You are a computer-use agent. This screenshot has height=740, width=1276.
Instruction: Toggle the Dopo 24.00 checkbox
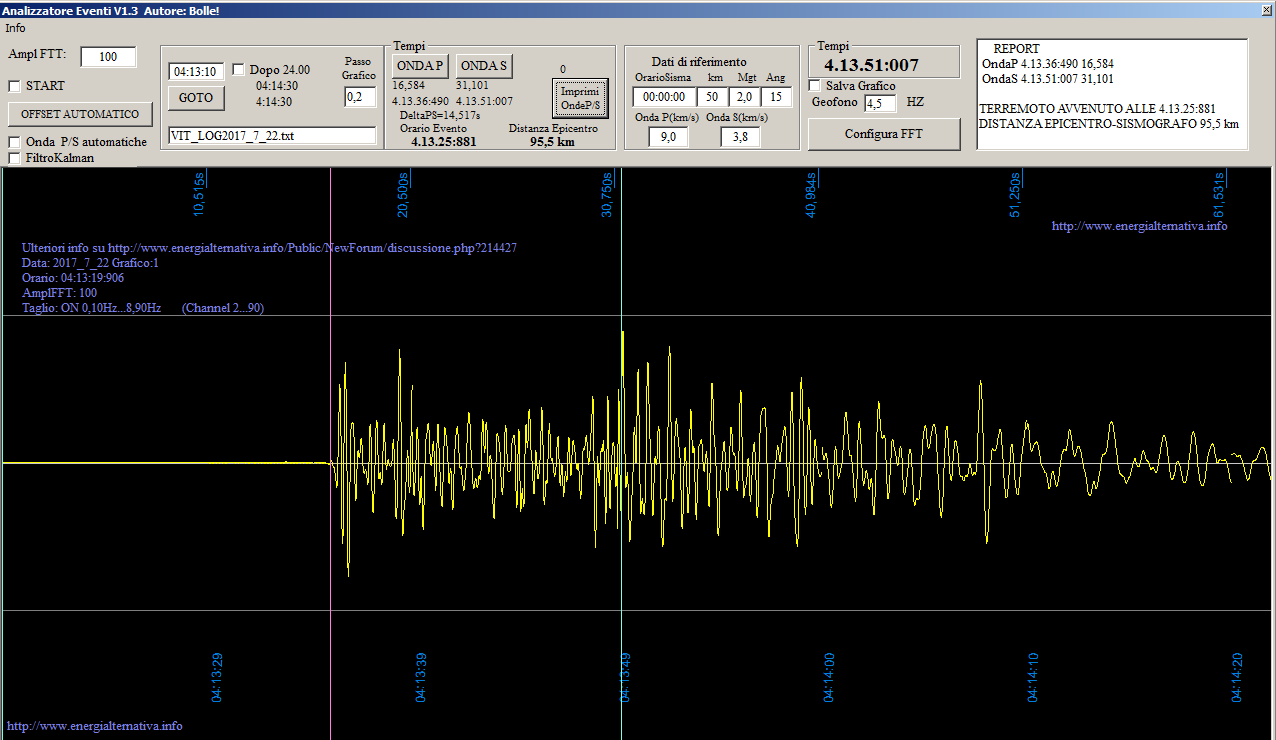click(x=238, y=70)
